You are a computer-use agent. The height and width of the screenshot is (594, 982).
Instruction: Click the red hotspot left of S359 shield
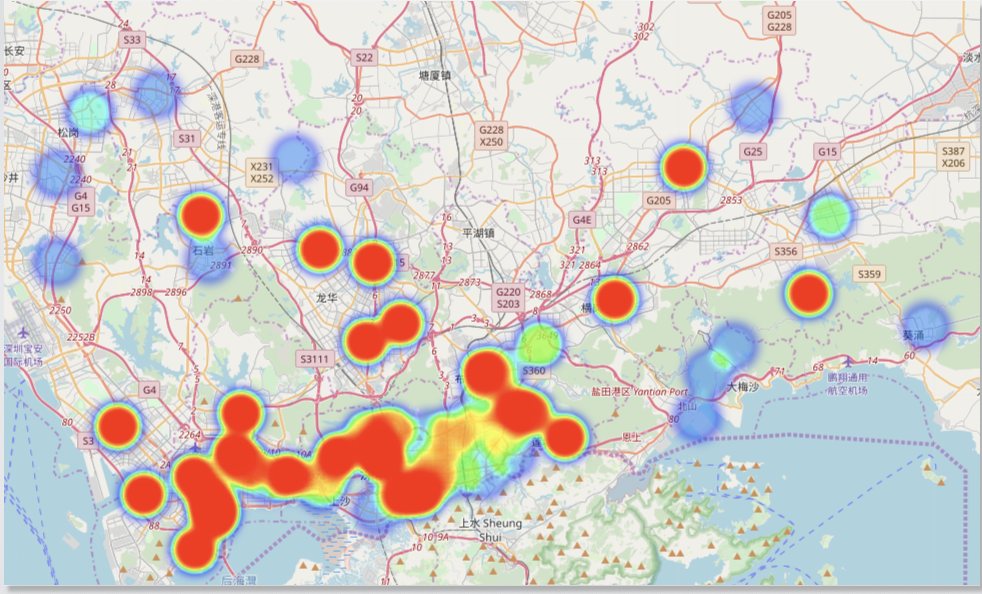(x=809, y=293)
